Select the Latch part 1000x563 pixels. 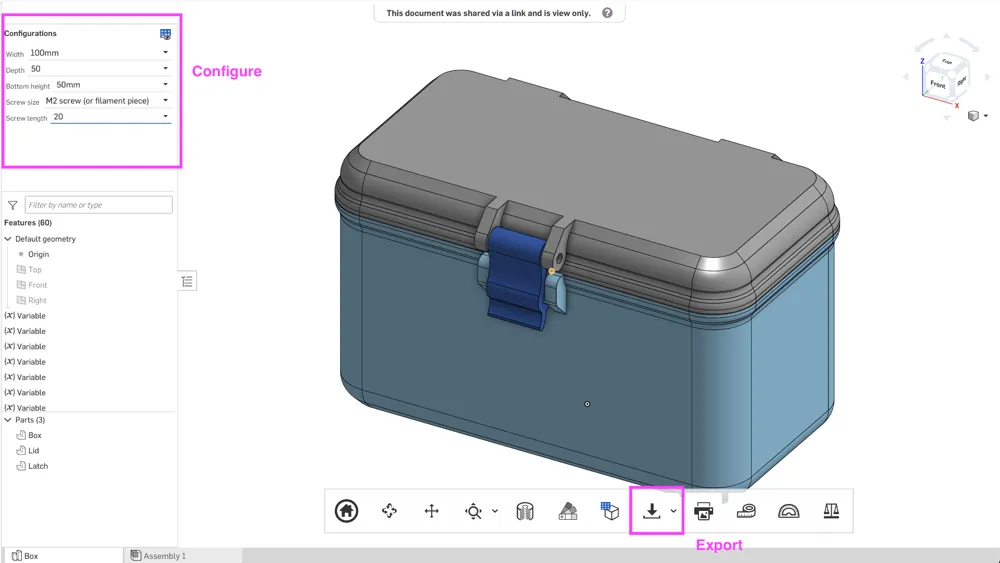[32, 465]
